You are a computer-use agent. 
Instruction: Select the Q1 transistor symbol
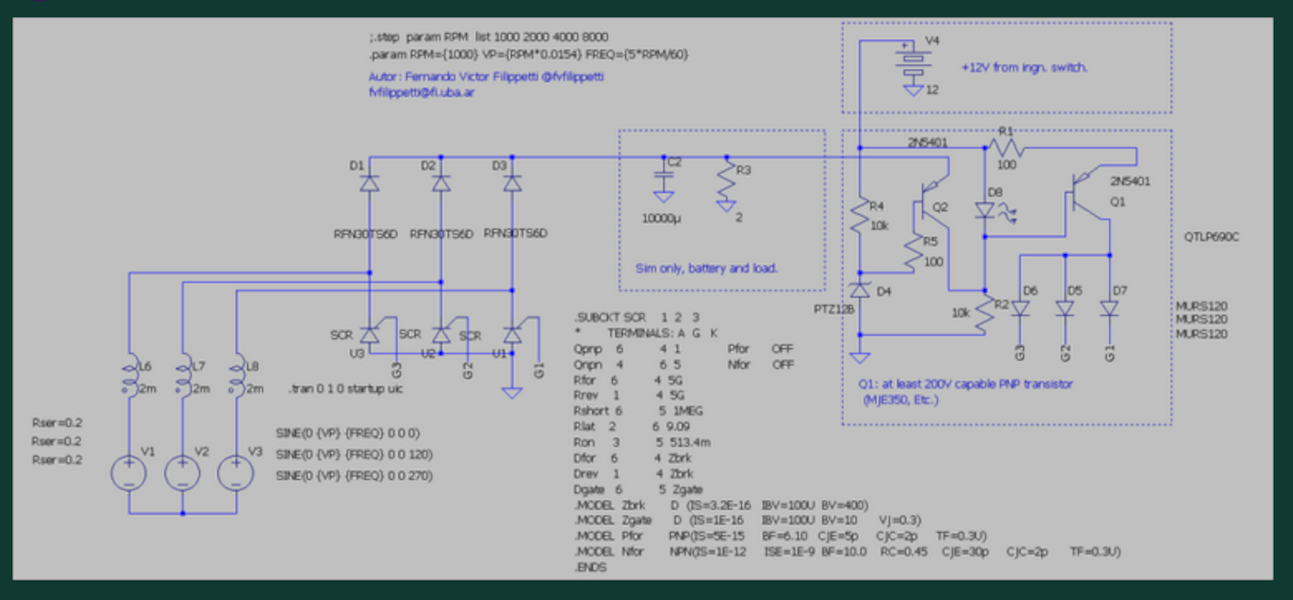coord(1082,192)
